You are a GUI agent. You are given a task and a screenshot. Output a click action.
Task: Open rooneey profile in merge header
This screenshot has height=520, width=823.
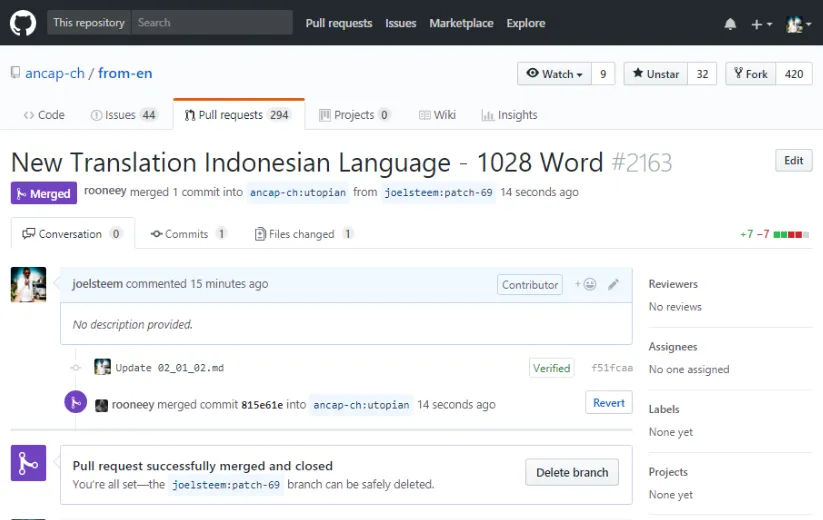click(x=105, y=191)
